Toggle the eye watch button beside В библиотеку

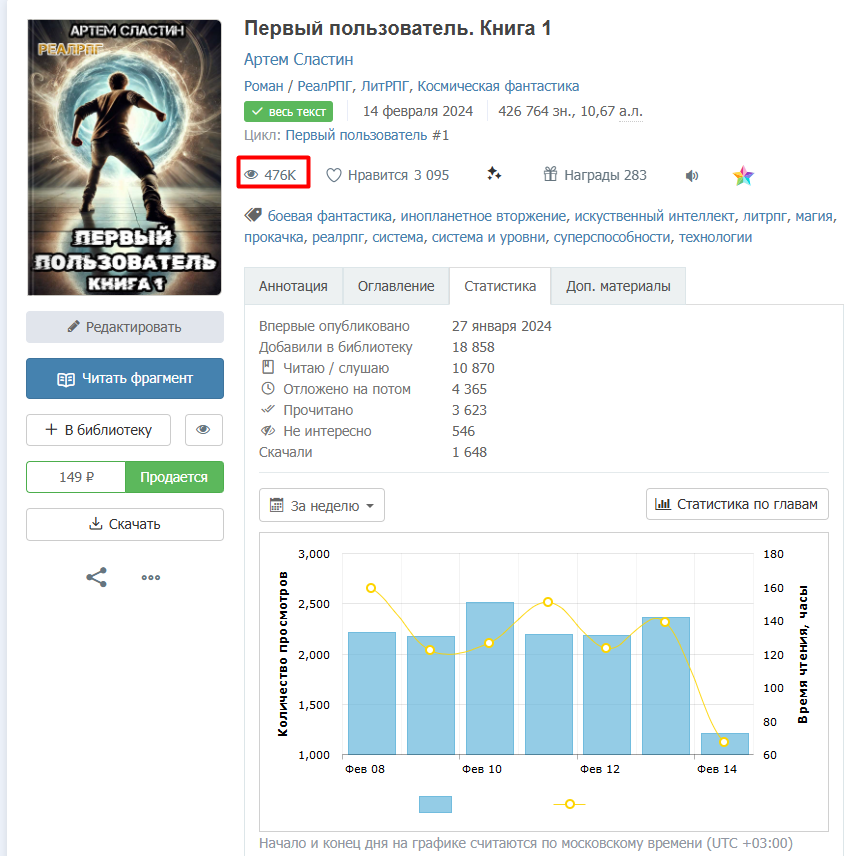pyautogui.click(x=204, y=430)
